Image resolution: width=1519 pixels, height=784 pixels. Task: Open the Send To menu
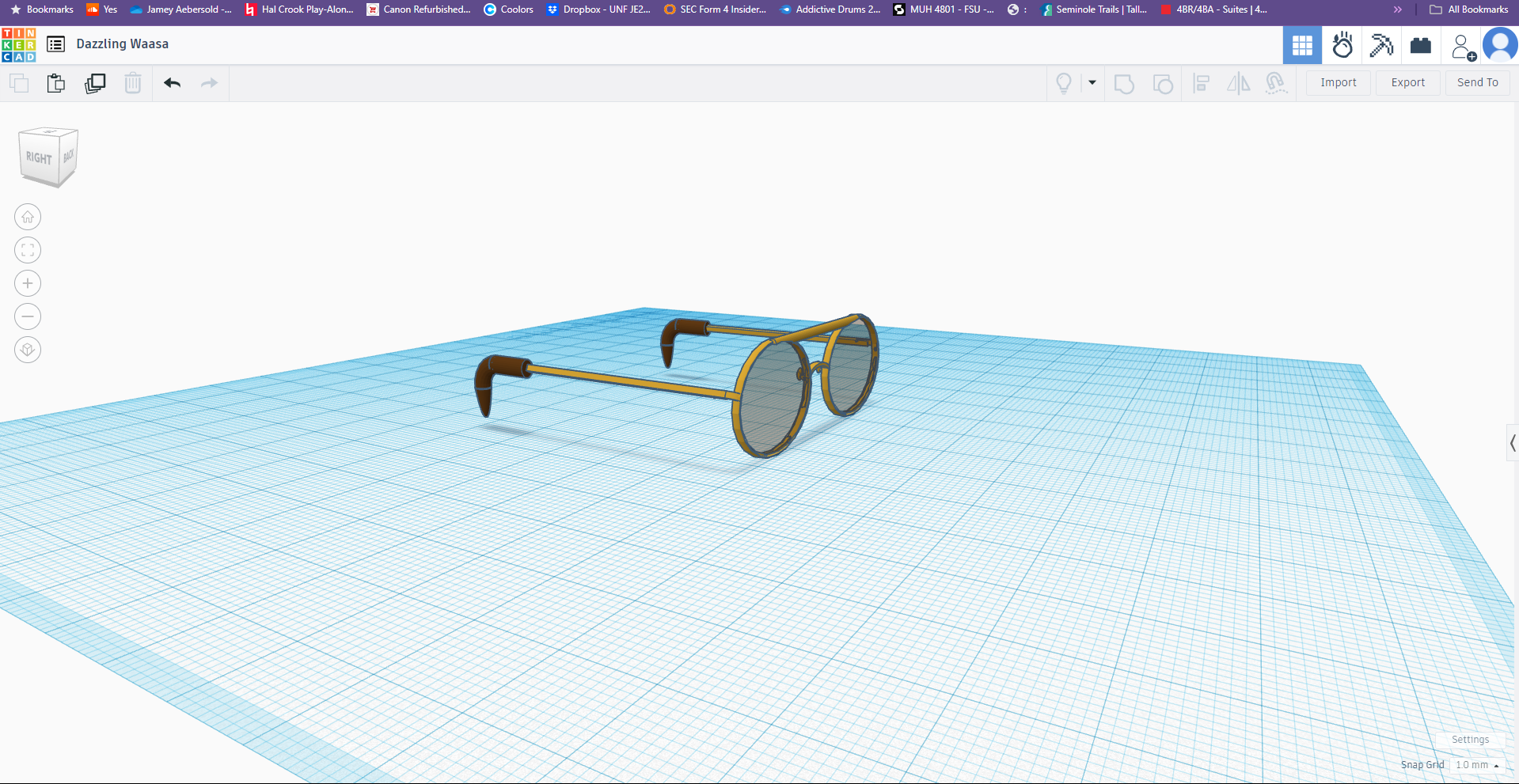tap(1477, 82)
